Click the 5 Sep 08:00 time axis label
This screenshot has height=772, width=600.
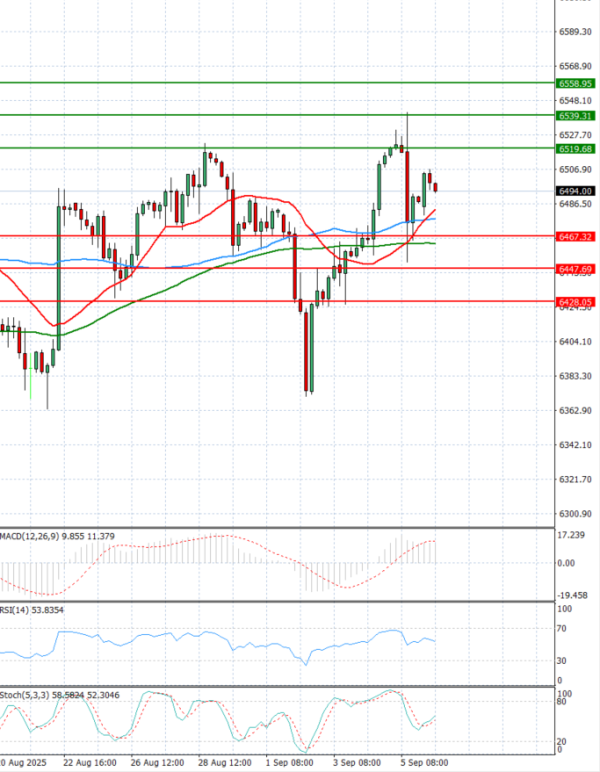(425, 763)
